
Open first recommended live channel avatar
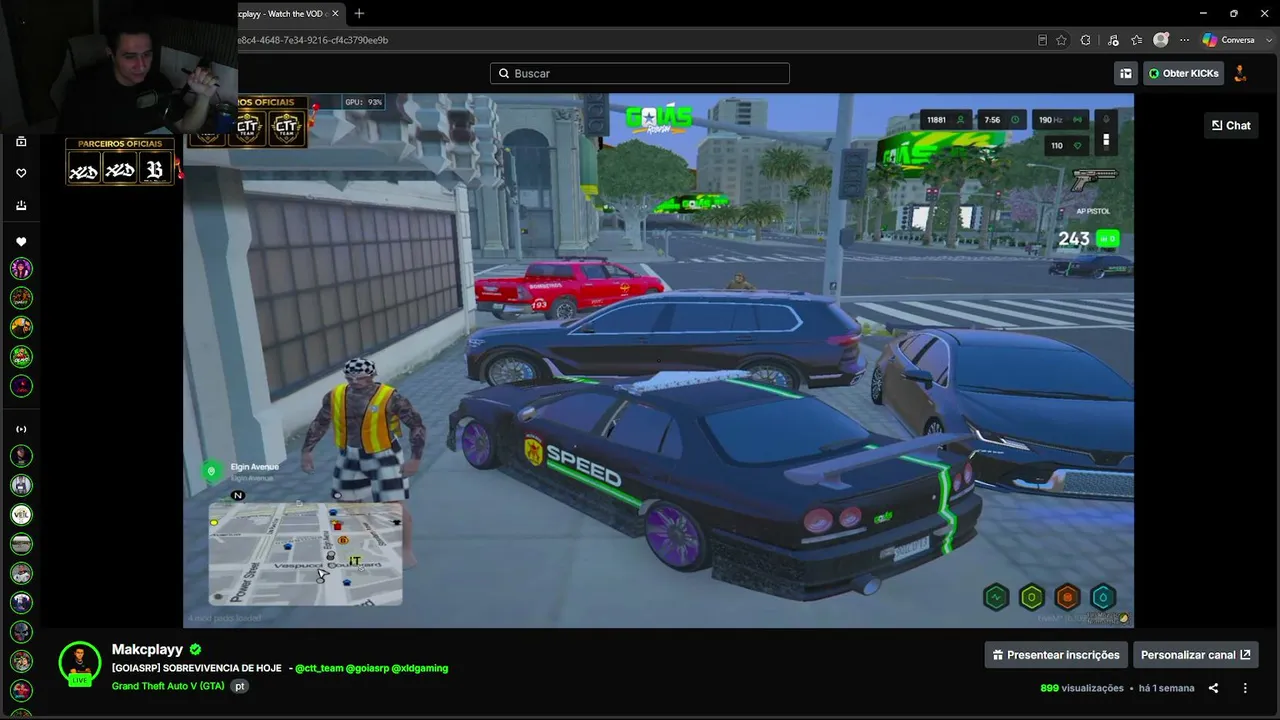(x=21, y=456)
